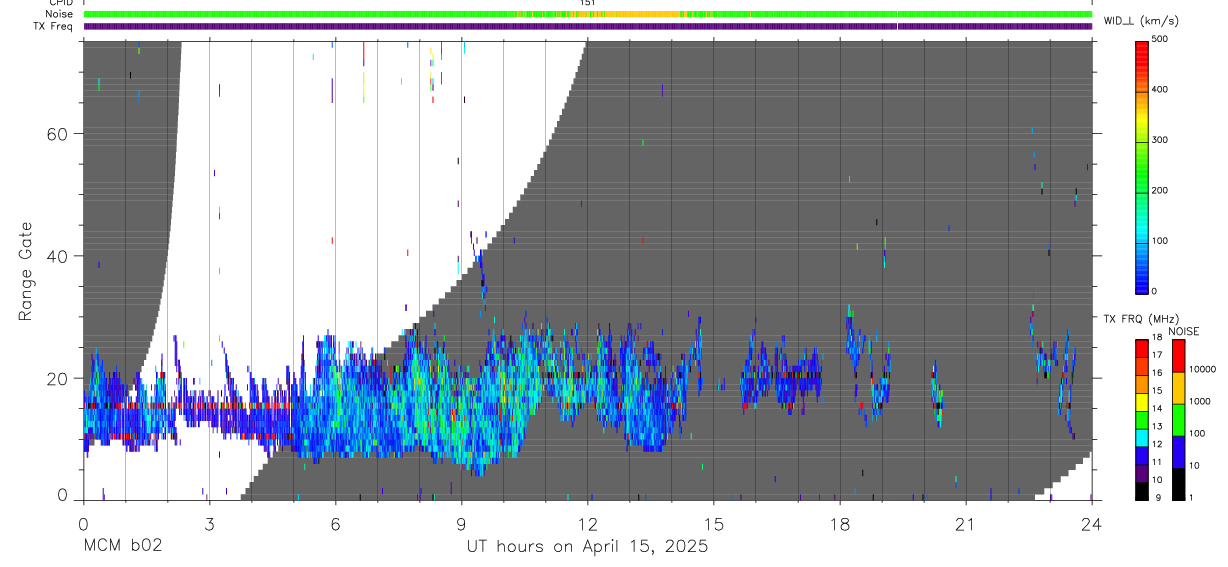Click the "6" tick on the UT hours axis
Screen dimensions: 1228x567
pyautogui.click(x=335, y=523)
